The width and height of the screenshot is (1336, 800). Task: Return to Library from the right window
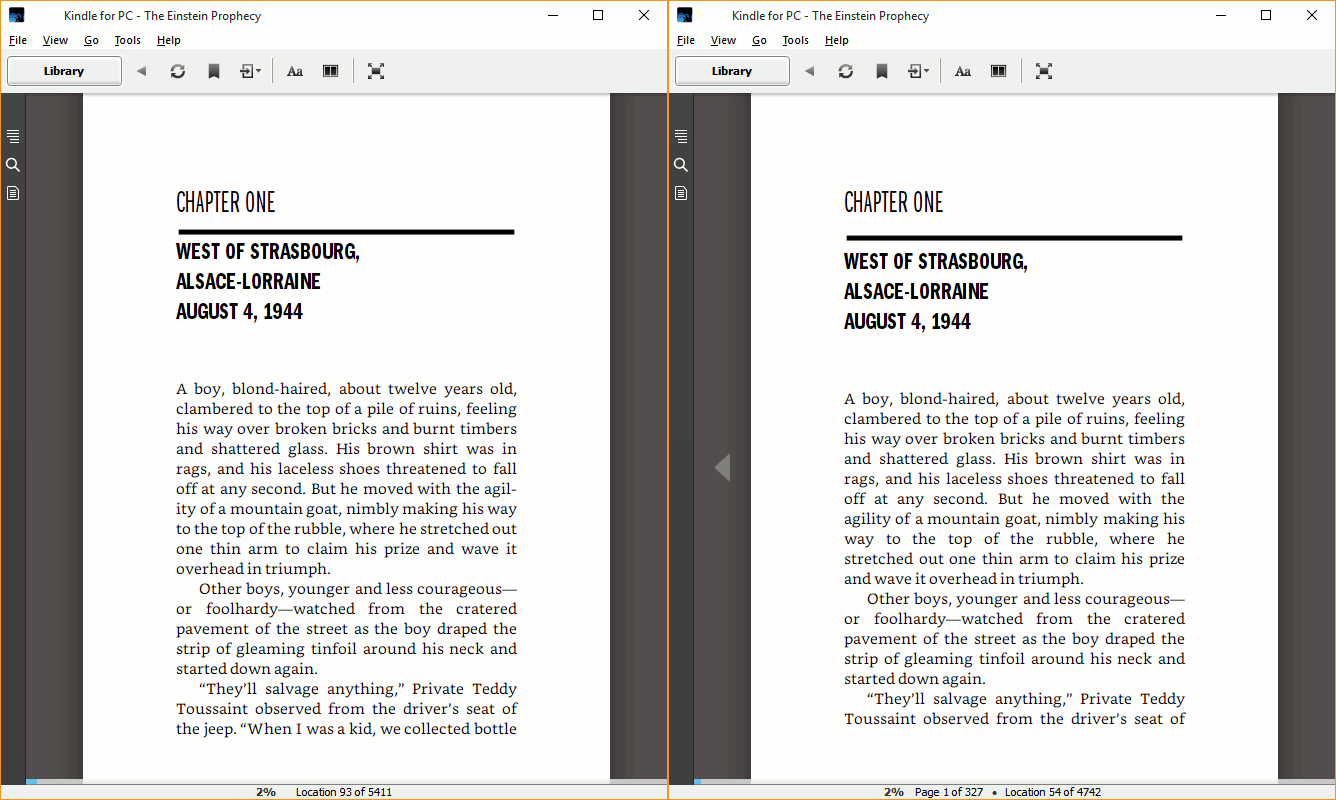pos(732,71)
